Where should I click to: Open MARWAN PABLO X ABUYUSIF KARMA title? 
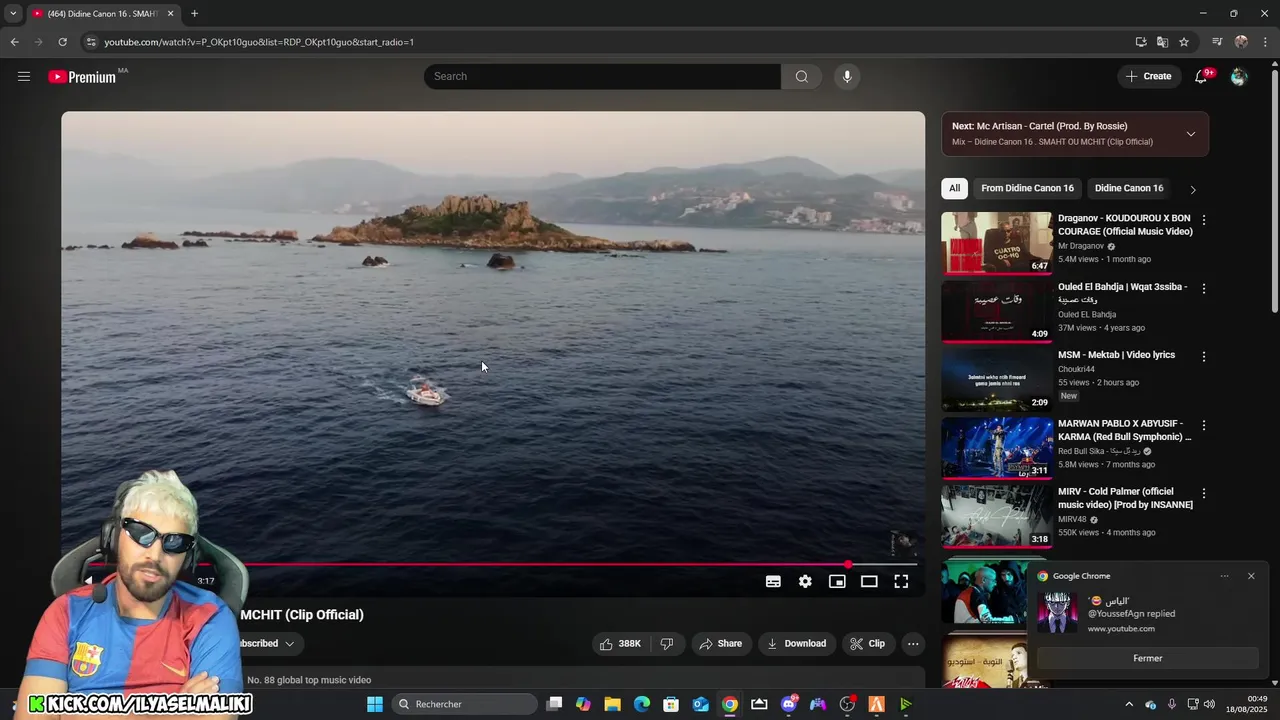(x=1125, y=430)
